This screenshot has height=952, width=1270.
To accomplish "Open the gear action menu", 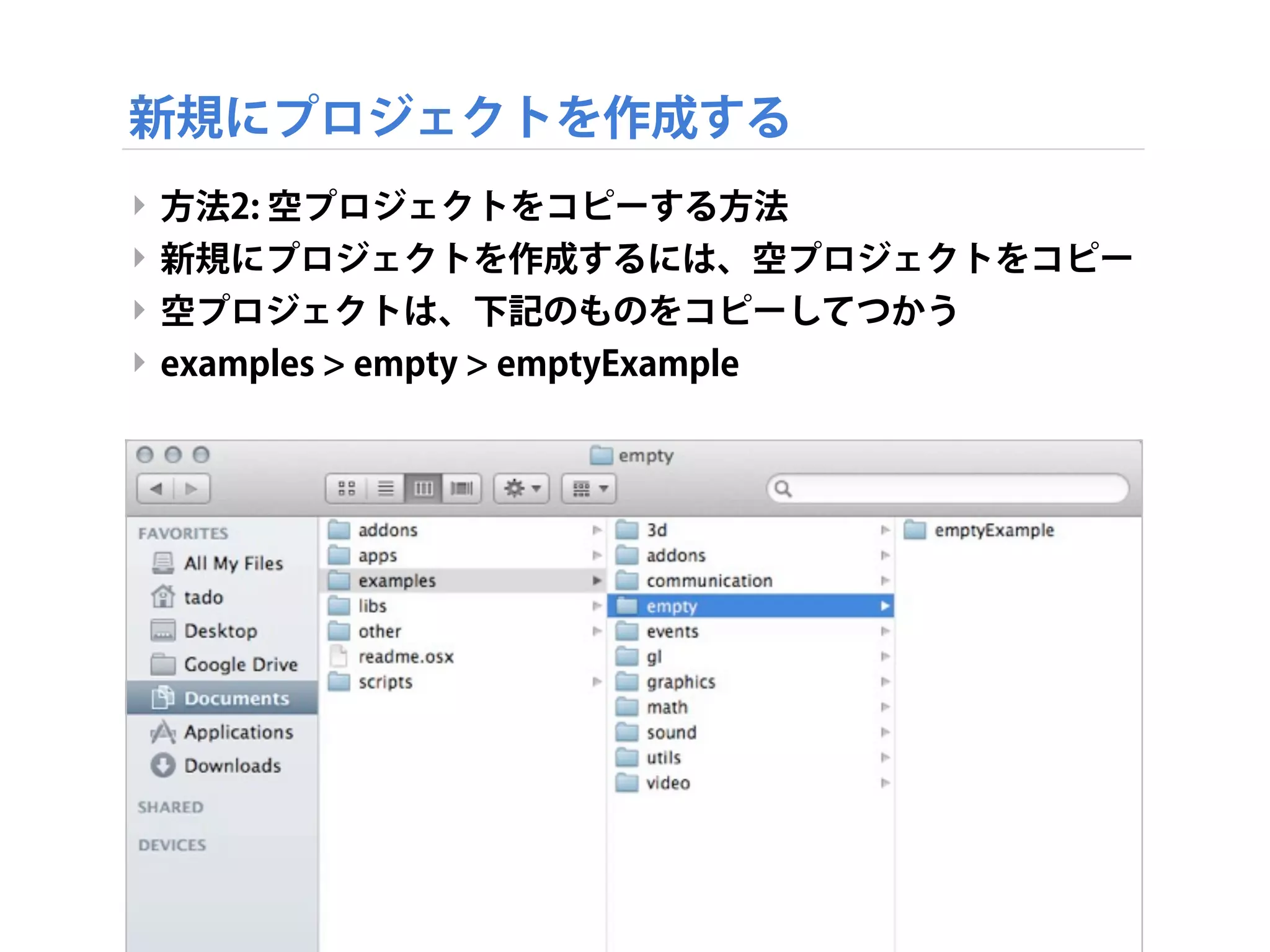I will (522, 488).
